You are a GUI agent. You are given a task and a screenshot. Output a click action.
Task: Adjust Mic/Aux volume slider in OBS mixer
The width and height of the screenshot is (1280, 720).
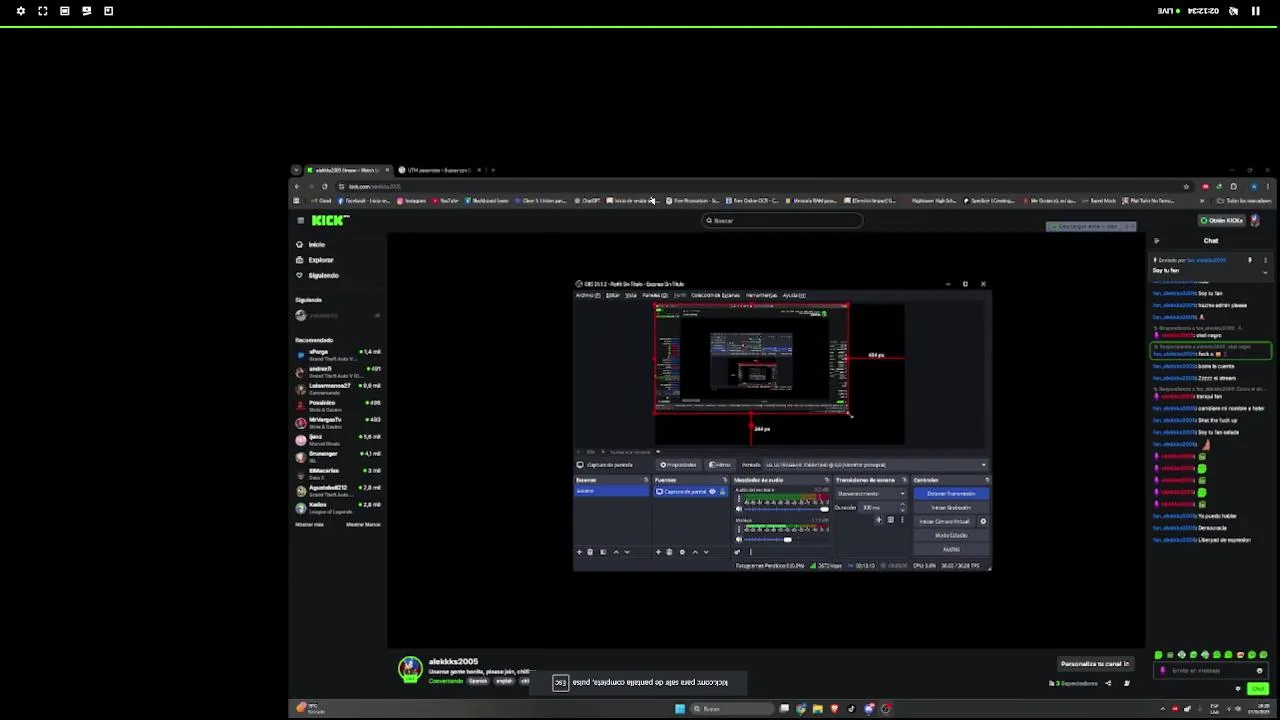pyautogui.click(x=788, y=539)
